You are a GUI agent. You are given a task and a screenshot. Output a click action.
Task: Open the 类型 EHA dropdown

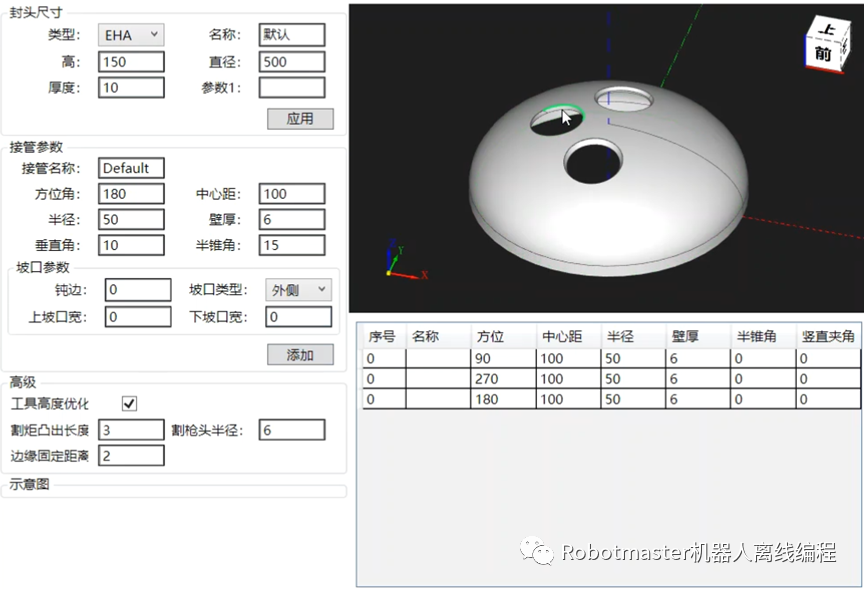132,35
